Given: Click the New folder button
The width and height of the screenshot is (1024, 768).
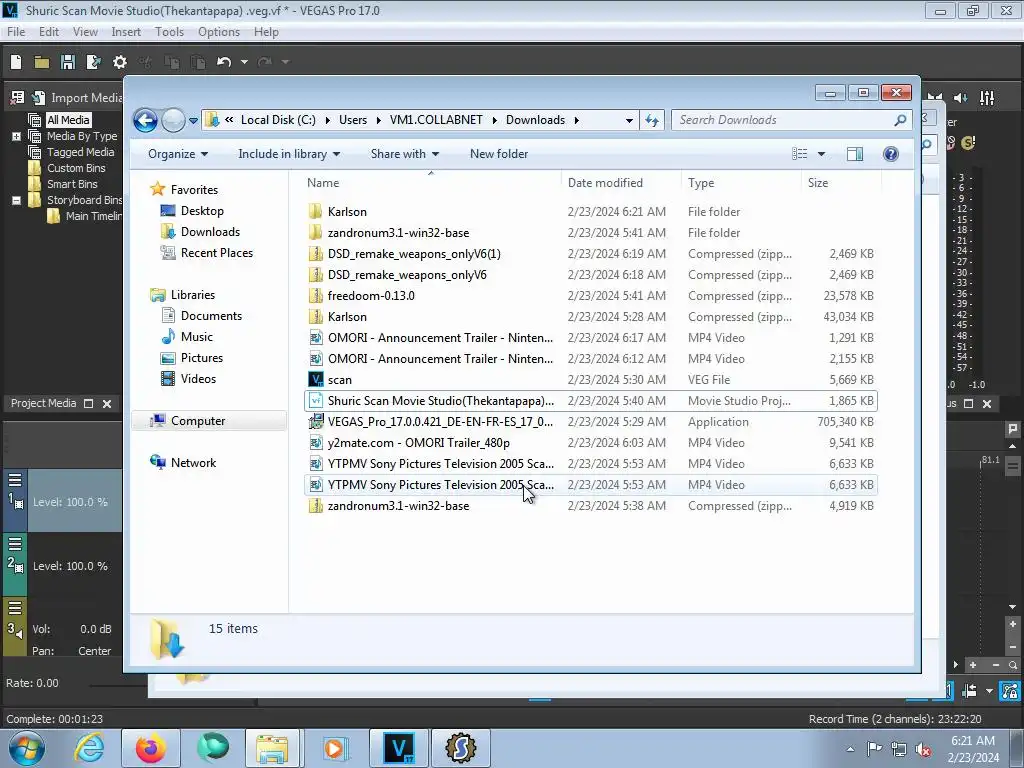Looking at the screenshot, I should (x=499, y=154).
